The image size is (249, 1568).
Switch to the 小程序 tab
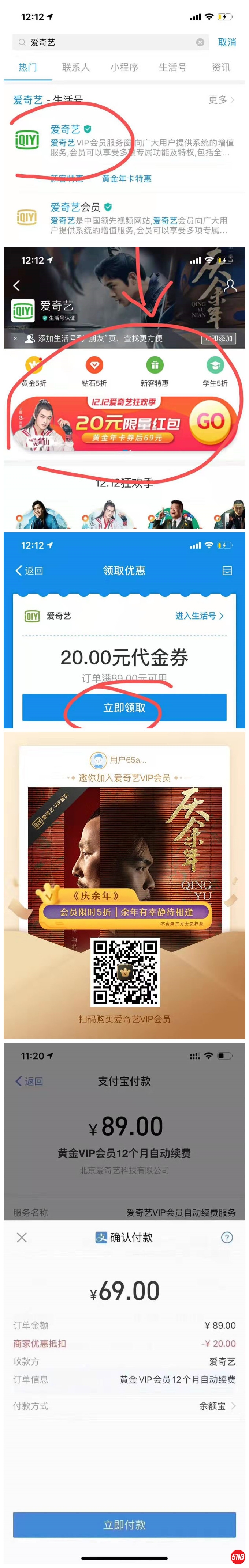click(124, 67)
